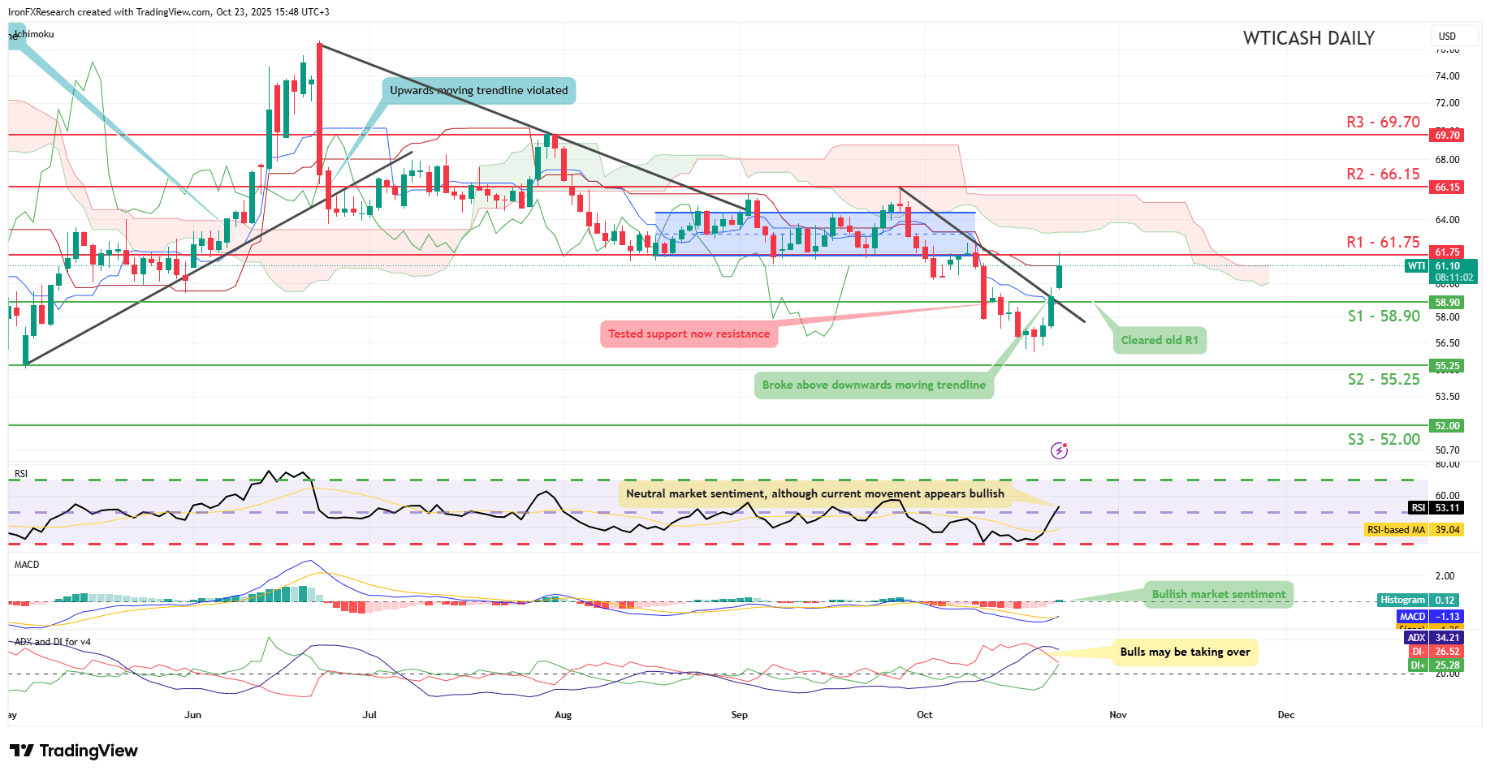Click the Jun label on time axis
The width and height of the screenshot is (1490, 775).
[x=194, y=715]
